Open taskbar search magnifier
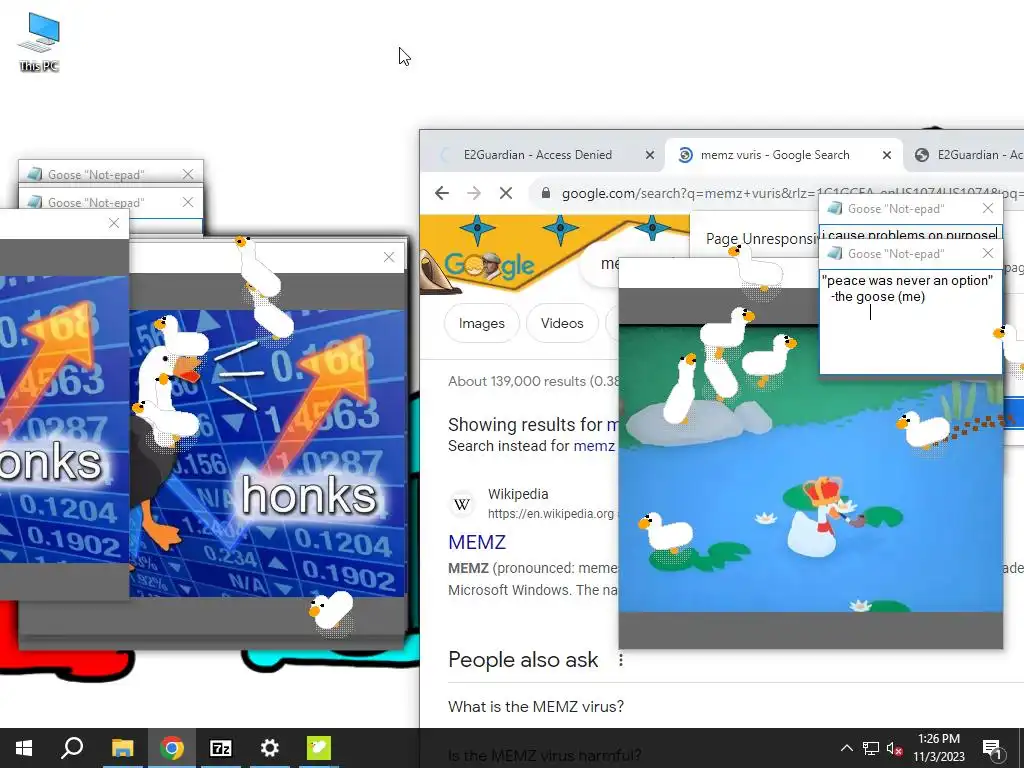The height and width of the screenshot is (768, 1024). pyautogui.click(x=72, y=748)
